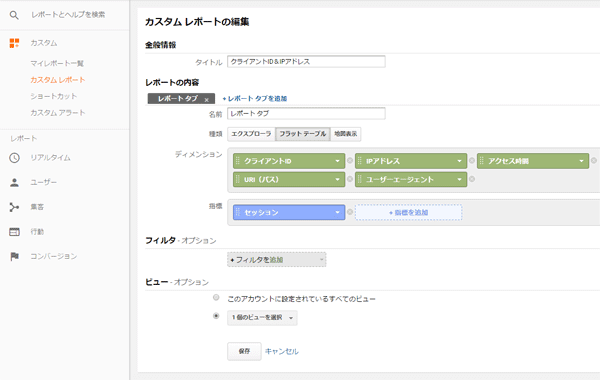Open the カスタム sidebar label

click(44, 43)
